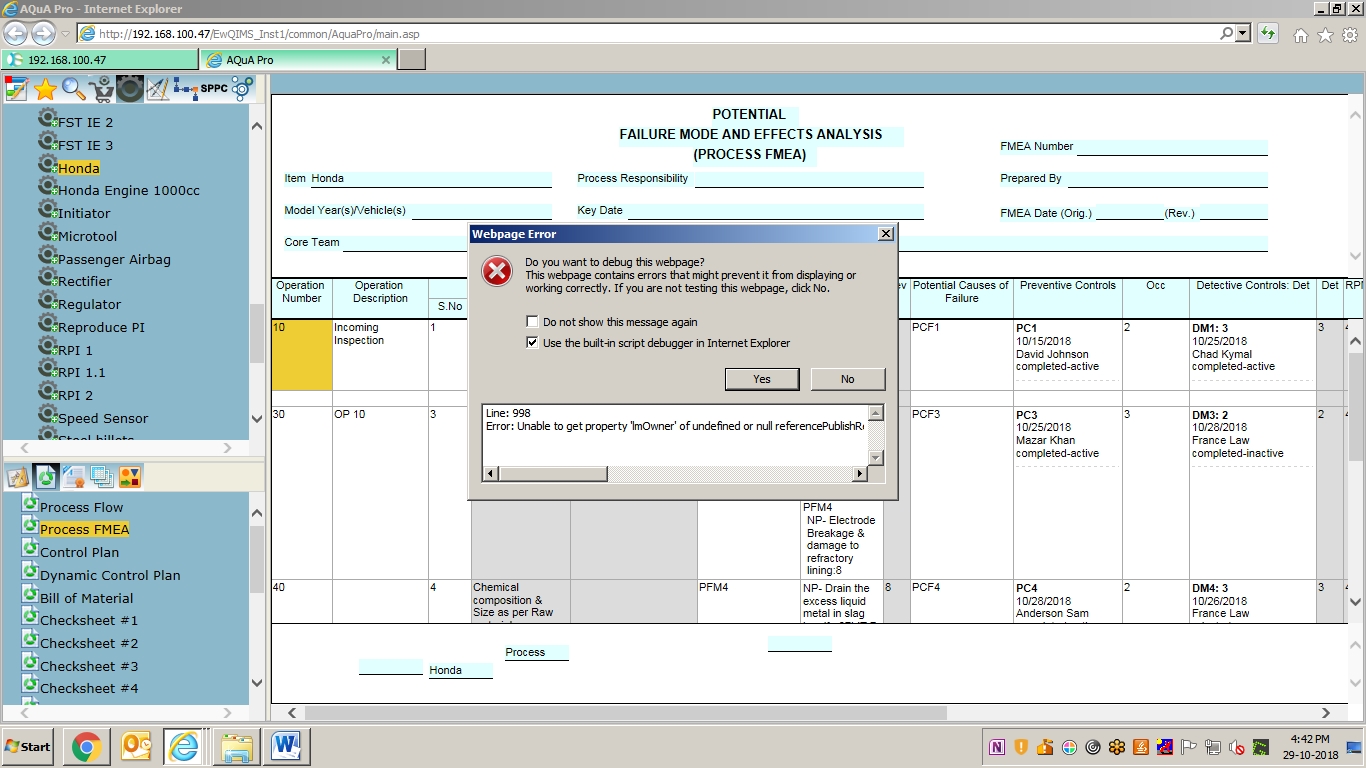1366x768 pixels.
Task: Uncheck 'Use the built-in script debugger' option
Action: coord(533,343)
